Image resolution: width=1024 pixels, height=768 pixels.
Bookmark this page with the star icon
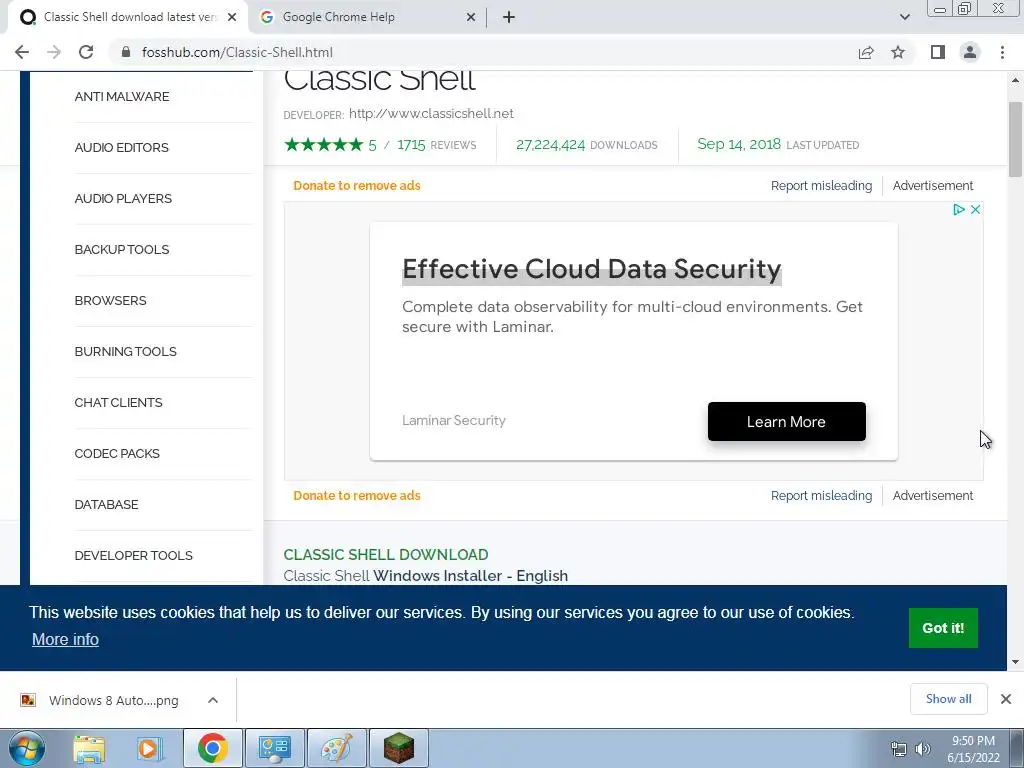tap(898, 52)
